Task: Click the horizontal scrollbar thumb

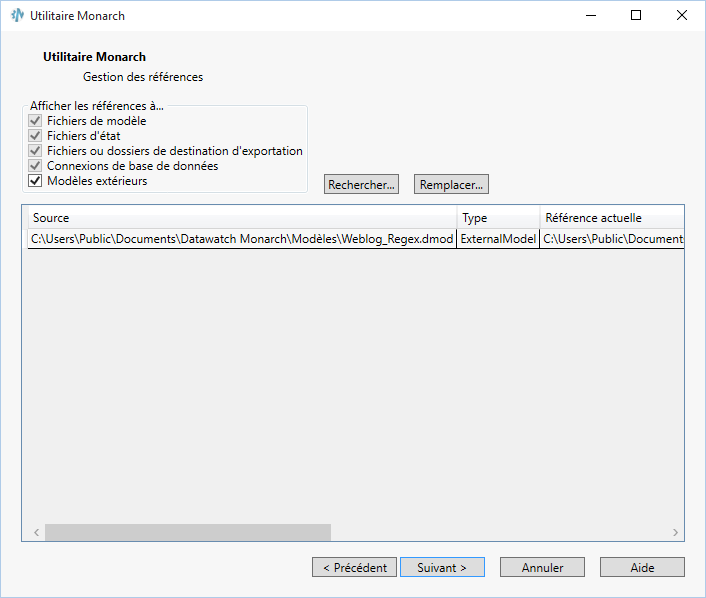Action: (188, 532)
